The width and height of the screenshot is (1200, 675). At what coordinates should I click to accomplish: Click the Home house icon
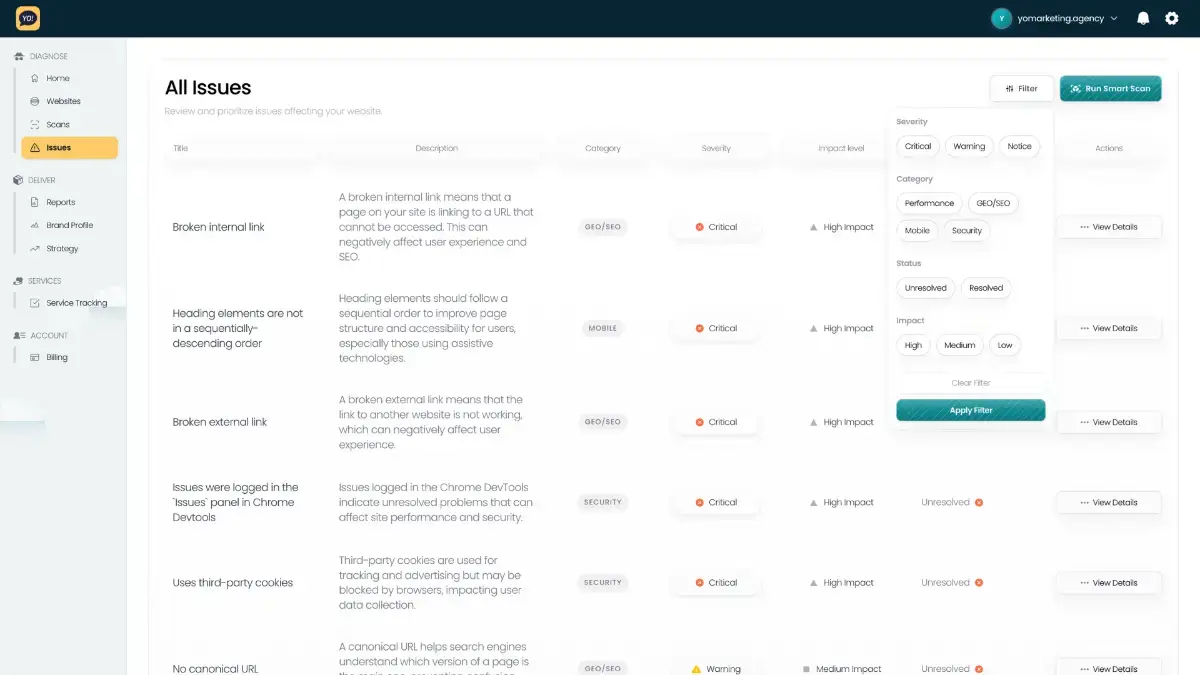click(x=35, y=78)
